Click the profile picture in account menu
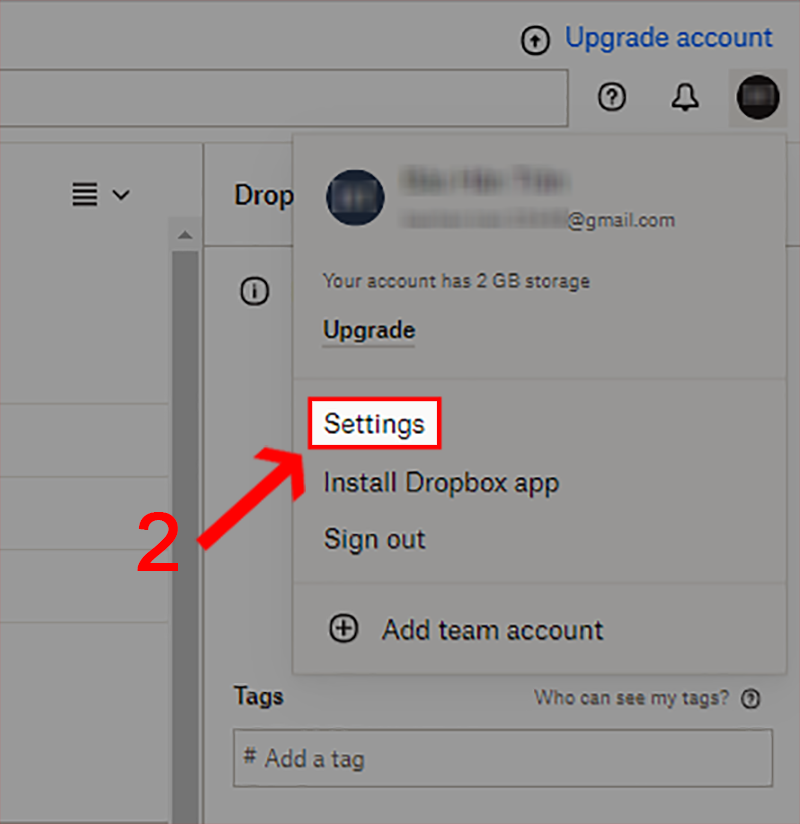This screenshot has height=824, width=800. 355,198
